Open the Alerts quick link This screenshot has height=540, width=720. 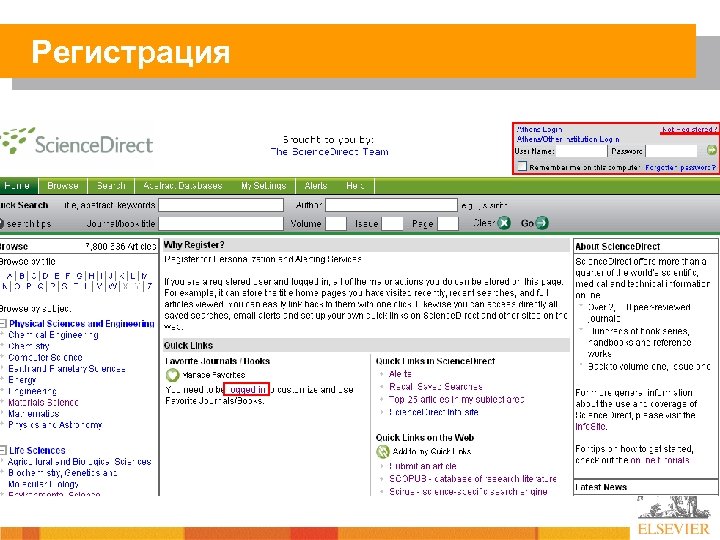click(400, 374)
